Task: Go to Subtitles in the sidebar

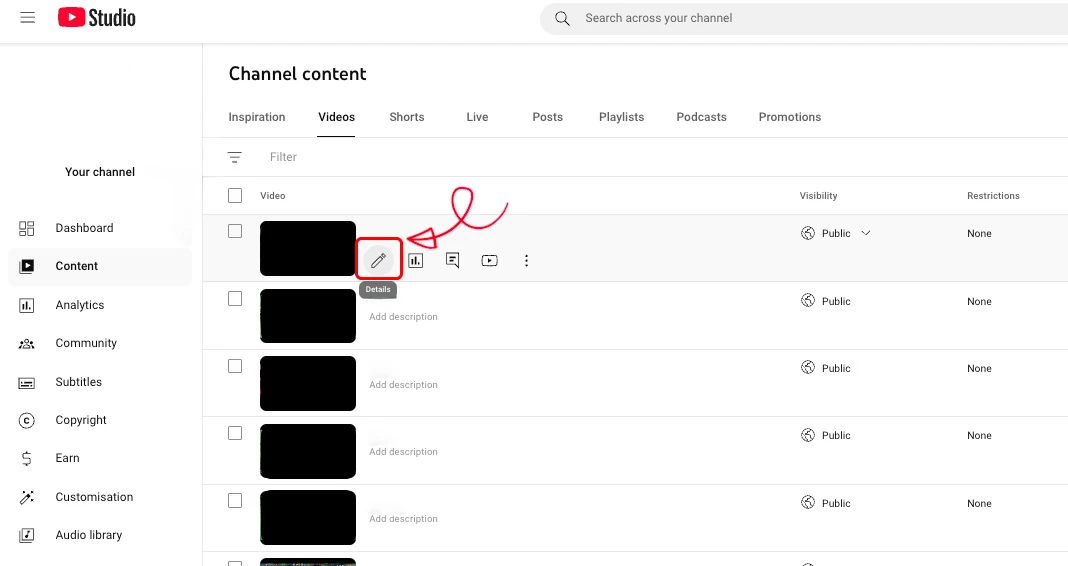Action: [78, 382]
